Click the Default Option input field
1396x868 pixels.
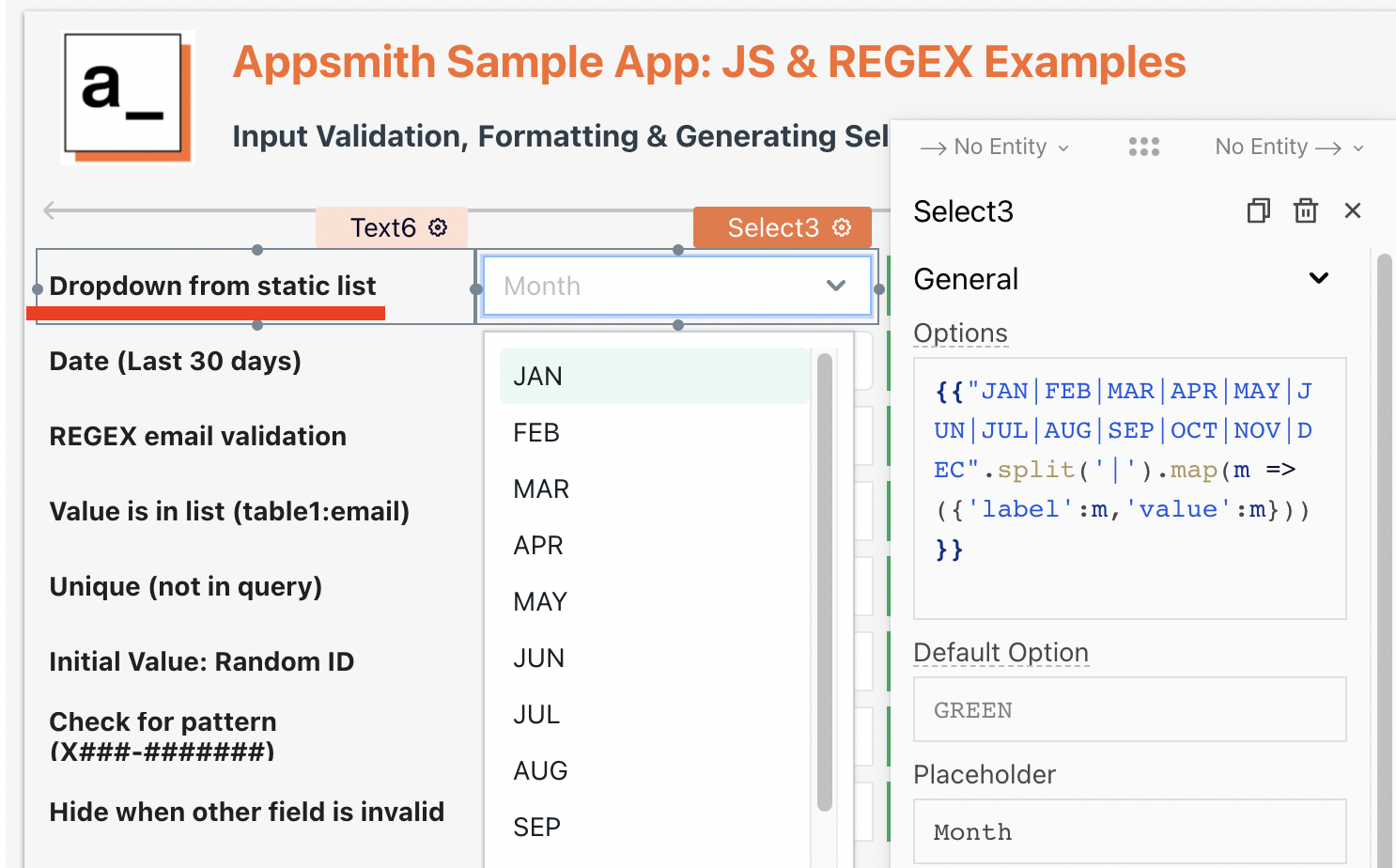1129,710
